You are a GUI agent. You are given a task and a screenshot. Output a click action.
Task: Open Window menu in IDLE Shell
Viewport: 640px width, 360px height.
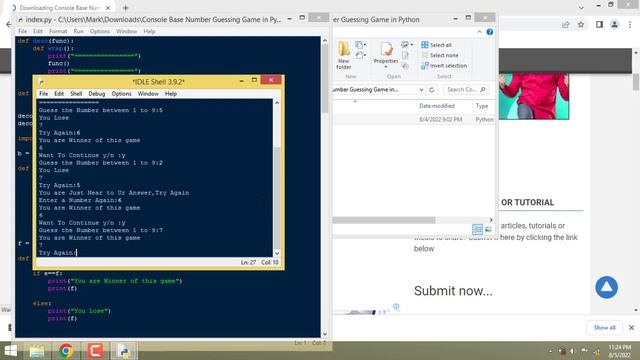coord(148,93)
